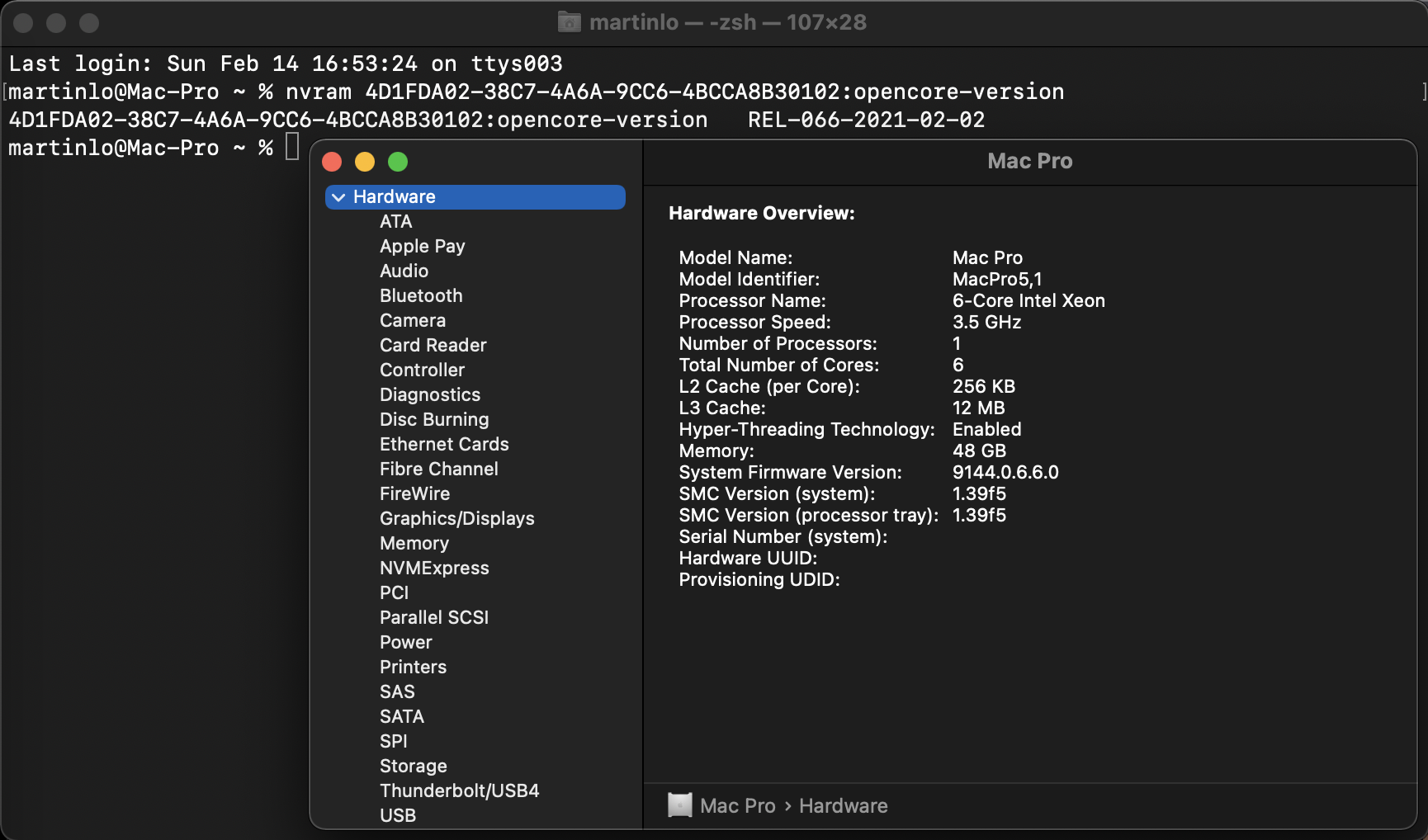Click Hyper-Threading Enabled value
Image resolution: width=1428 pixels, height=840 pixels.
(x=986, y=430)
